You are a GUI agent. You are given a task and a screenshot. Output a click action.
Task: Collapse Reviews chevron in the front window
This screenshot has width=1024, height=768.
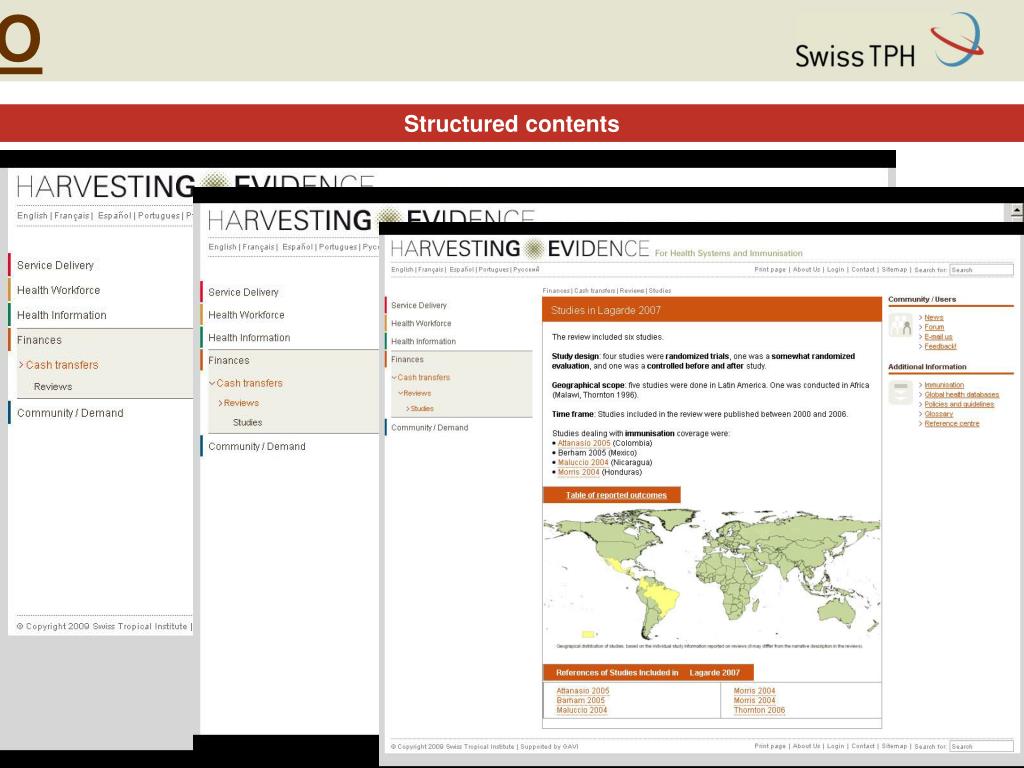[x=400, y=393]
